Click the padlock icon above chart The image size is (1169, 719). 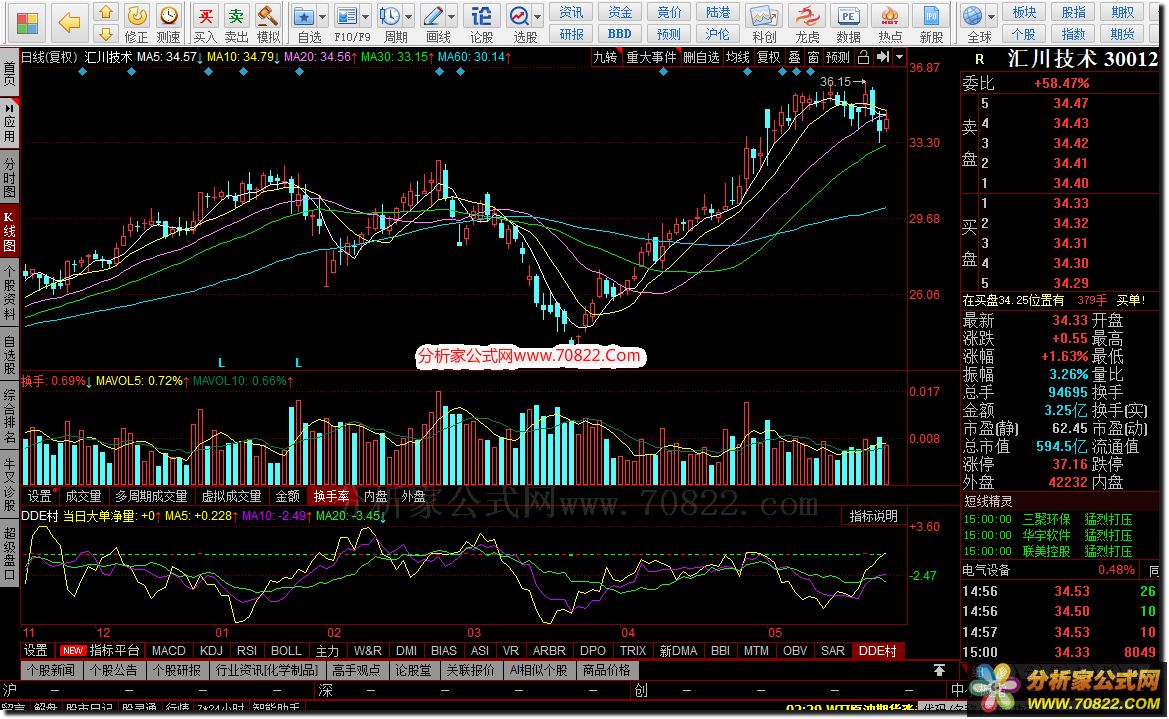(x=863, y=57)
